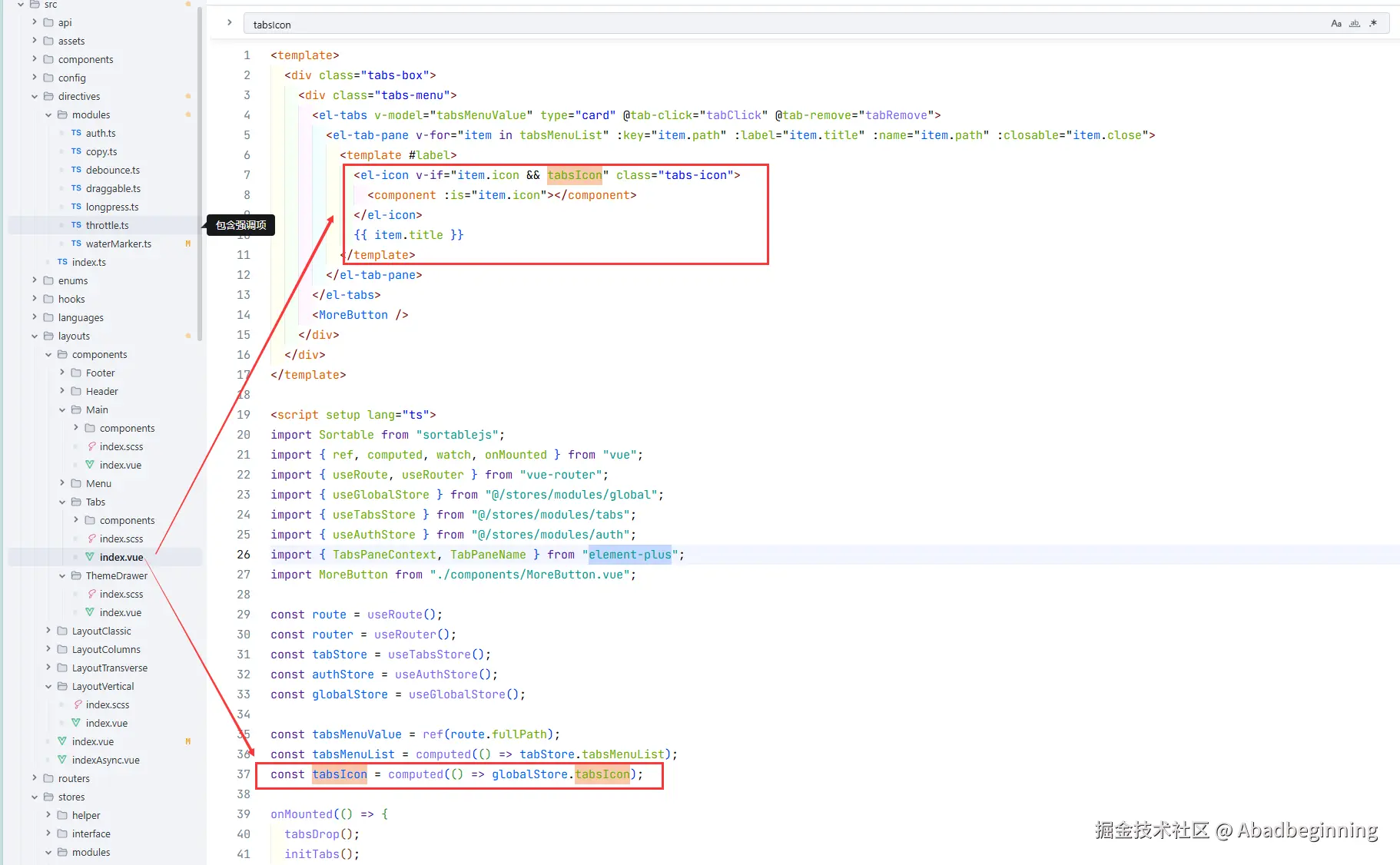The width and height of the screenshot is (1400, 865).
Task: Expand the LayoutTransverse folder chevron
Action: (48, 668)
